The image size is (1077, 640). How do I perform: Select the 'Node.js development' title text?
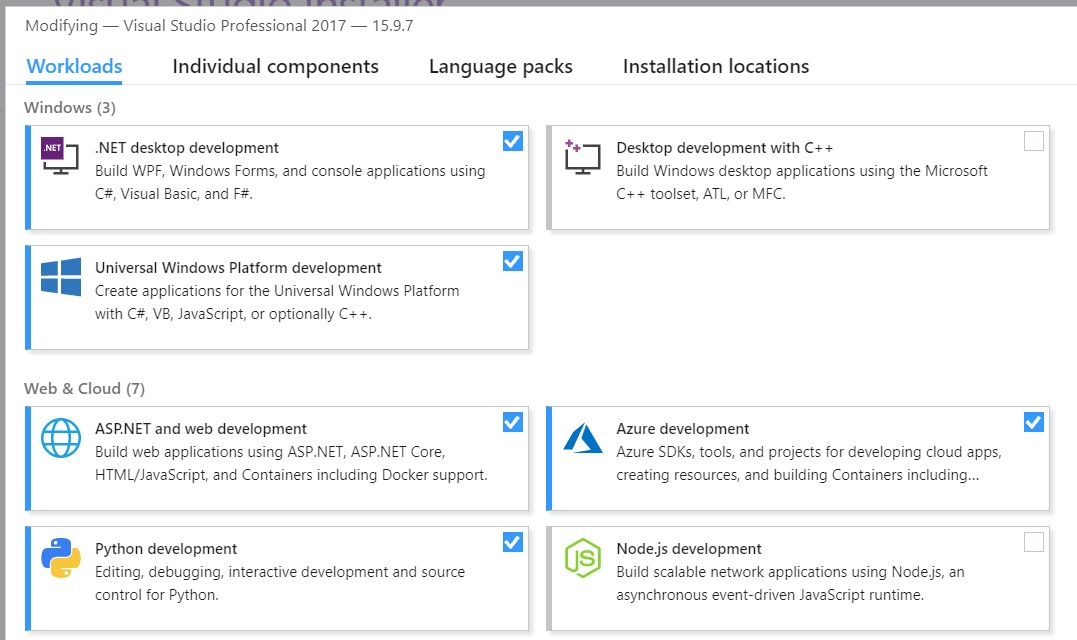click(x=689, y=549)
